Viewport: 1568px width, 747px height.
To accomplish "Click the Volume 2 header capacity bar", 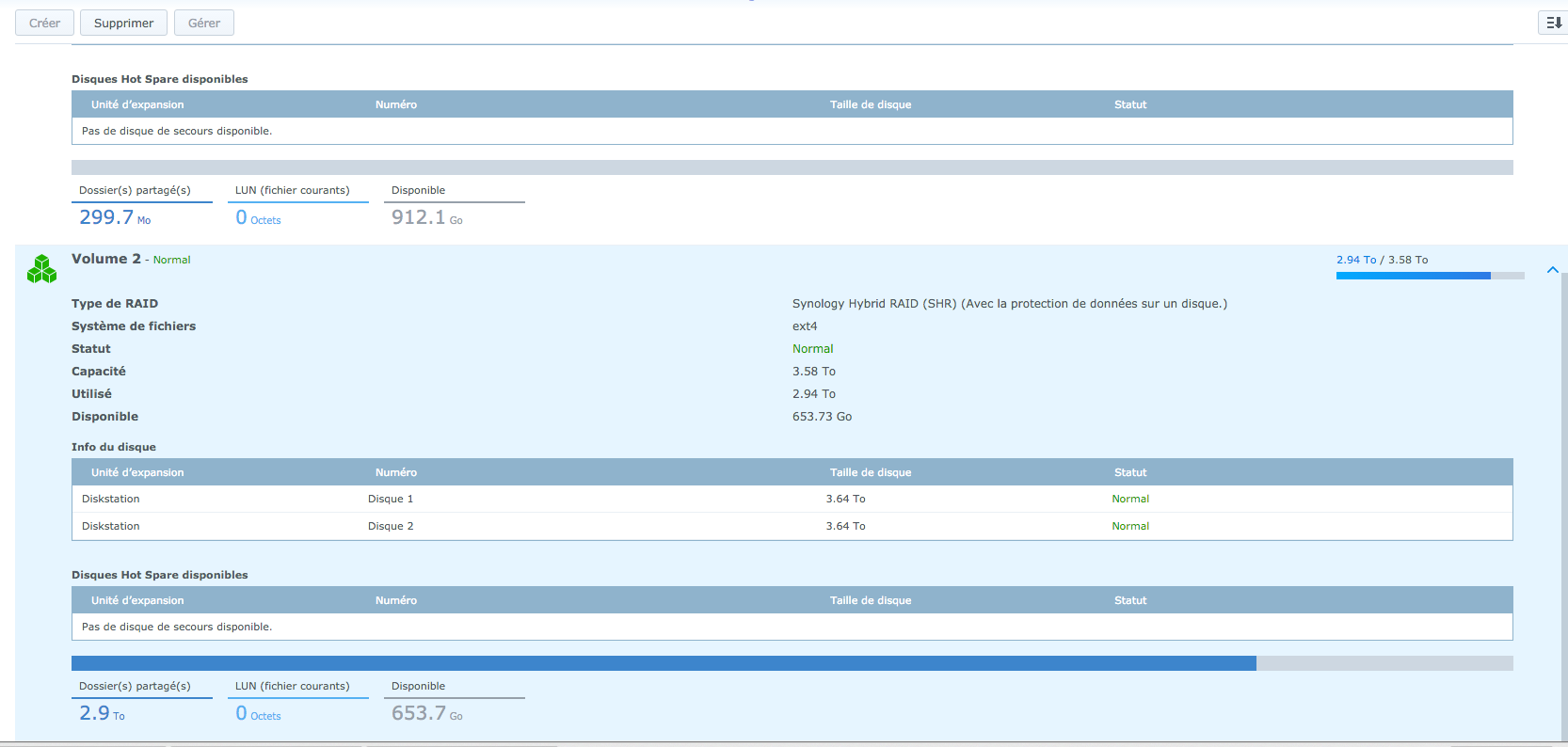I will click(1429, 276).
